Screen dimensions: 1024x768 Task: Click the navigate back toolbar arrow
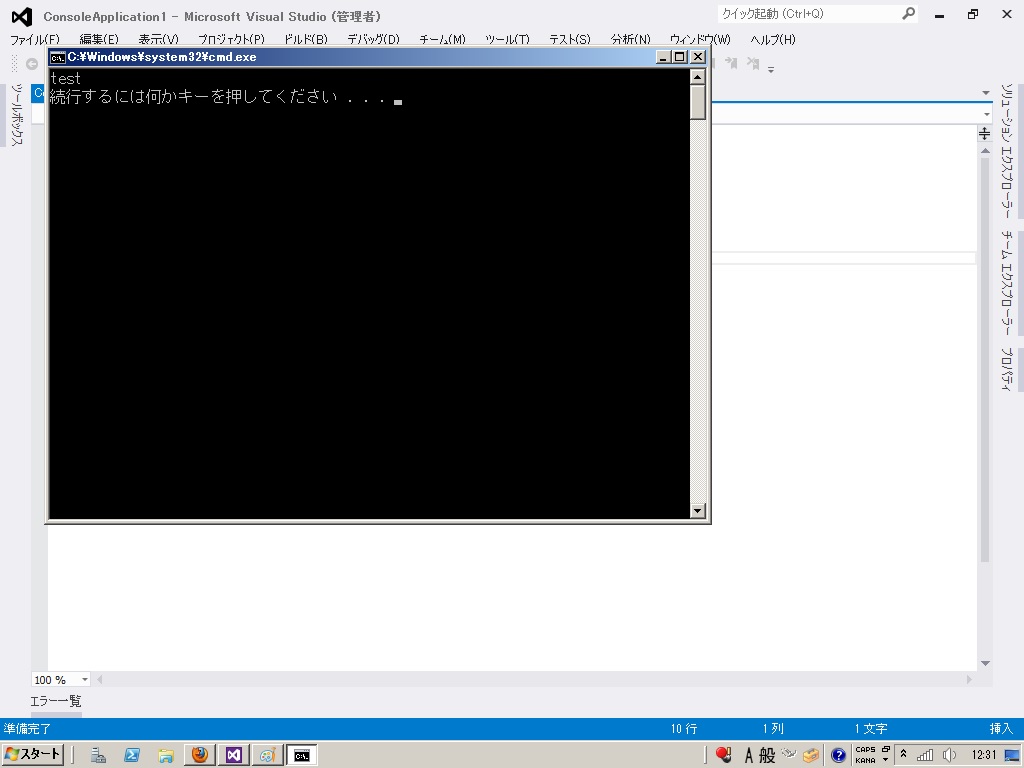(31, 63)
